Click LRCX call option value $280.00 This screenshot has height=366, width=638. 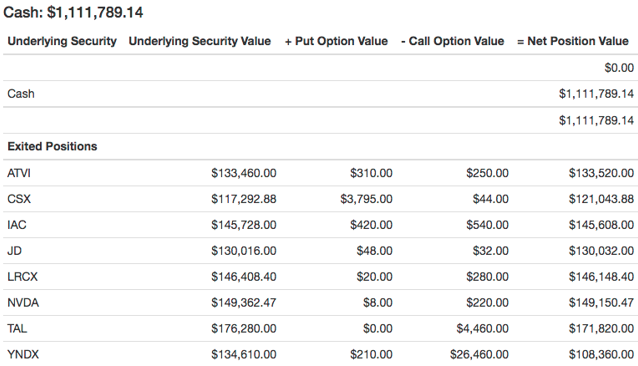[487, 277]
